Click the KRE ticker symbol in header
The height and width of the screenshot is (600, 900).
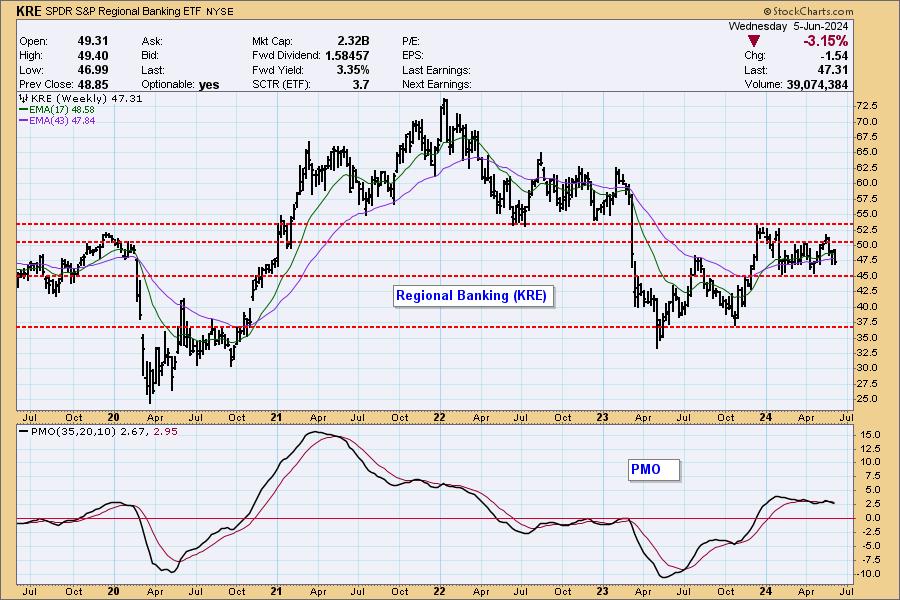29,11
